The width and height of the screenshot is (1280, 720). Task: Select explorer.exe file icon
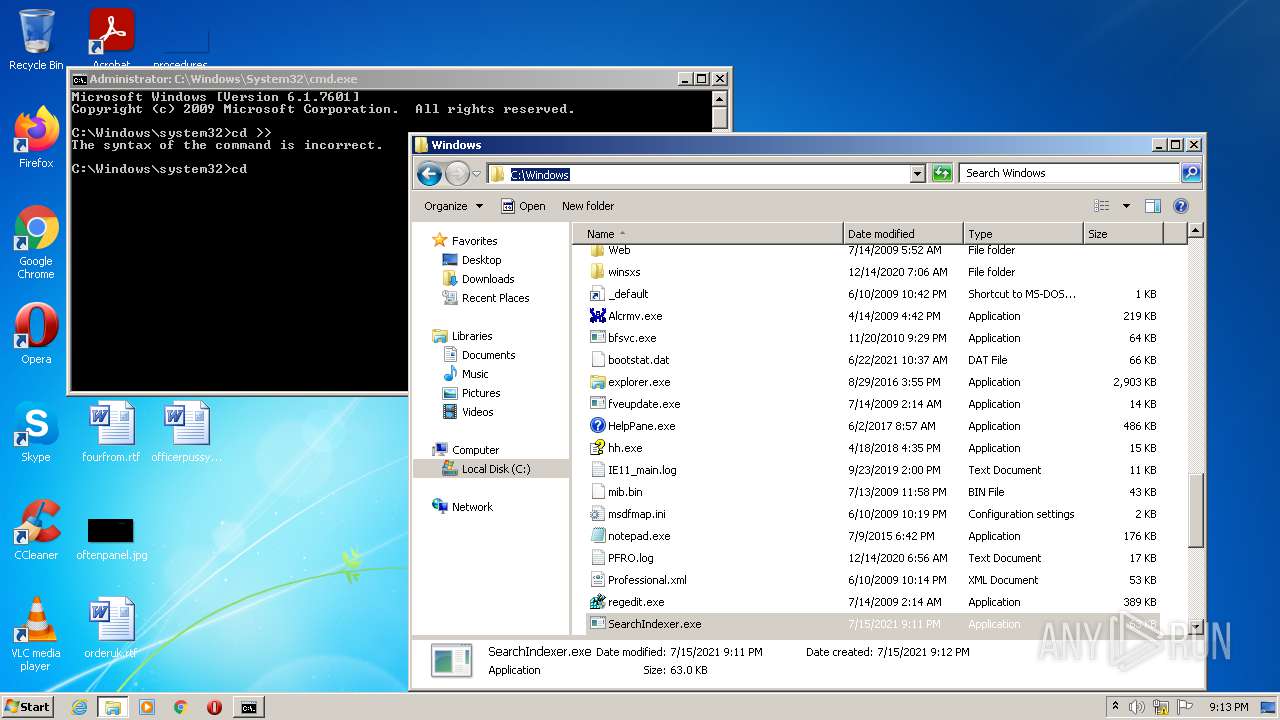(598, 382)
